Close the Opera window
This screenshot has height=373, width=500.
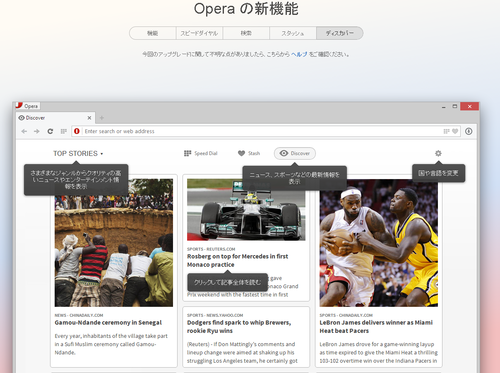pyautogui.click(x=470, y=106)
